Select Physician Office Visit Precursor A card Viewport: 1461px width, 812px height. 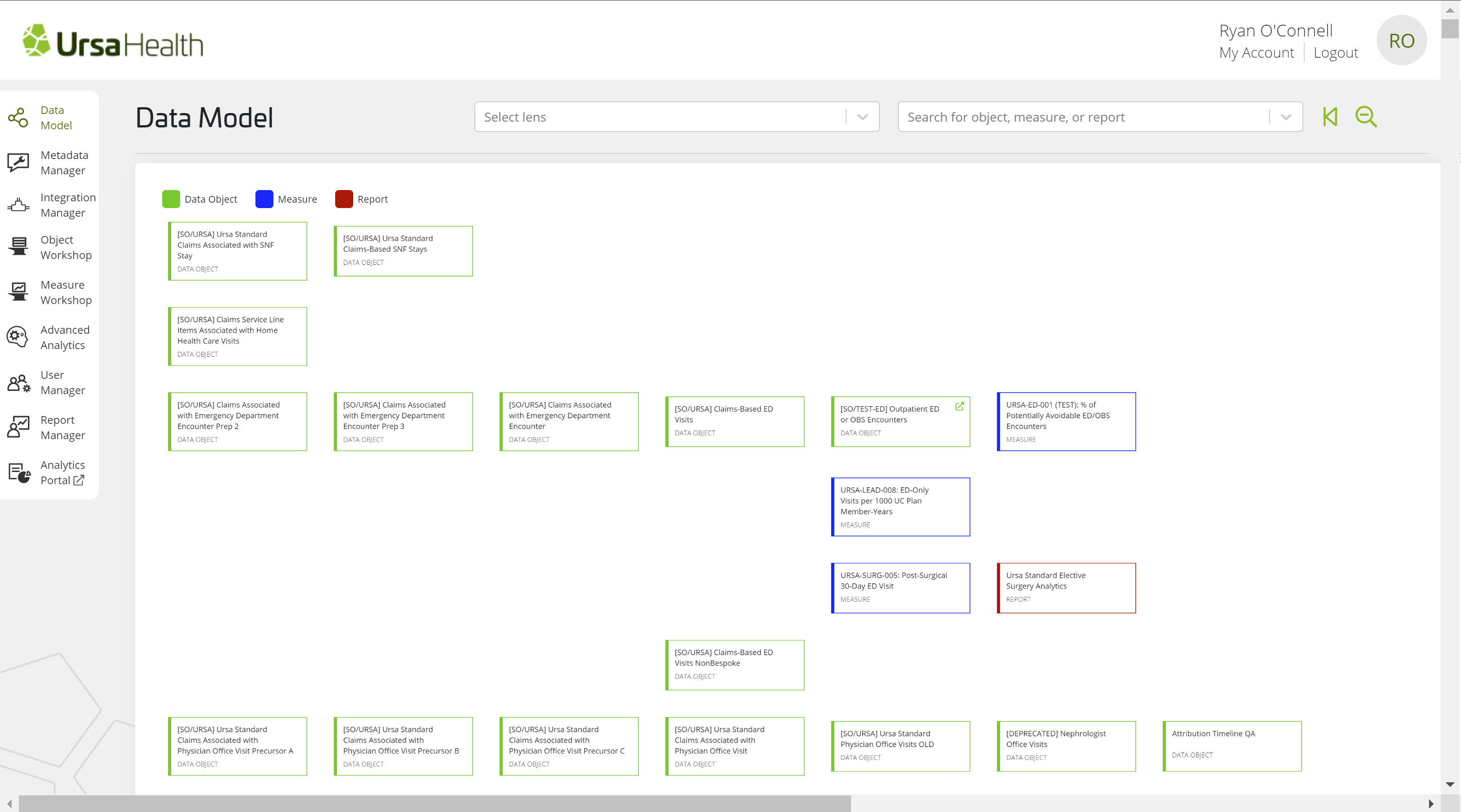tap(237, 746)
